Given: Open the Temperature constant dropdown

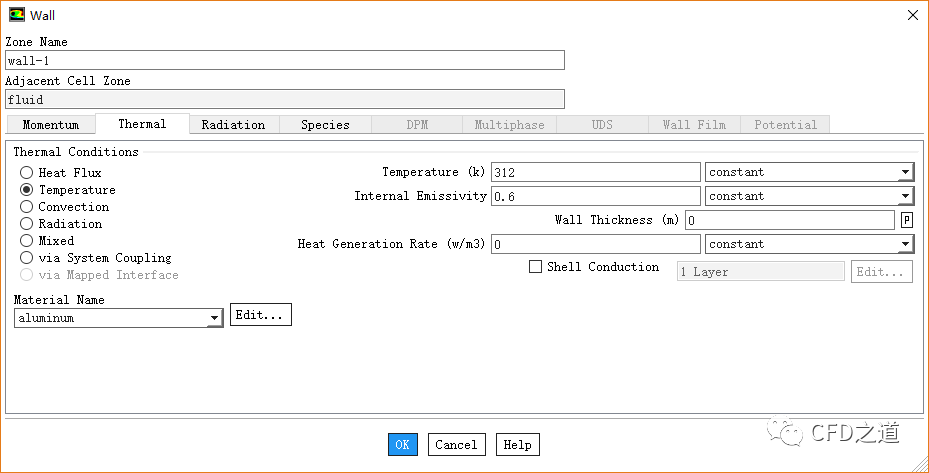Looking at the screenshot, I should coord(808,172).
